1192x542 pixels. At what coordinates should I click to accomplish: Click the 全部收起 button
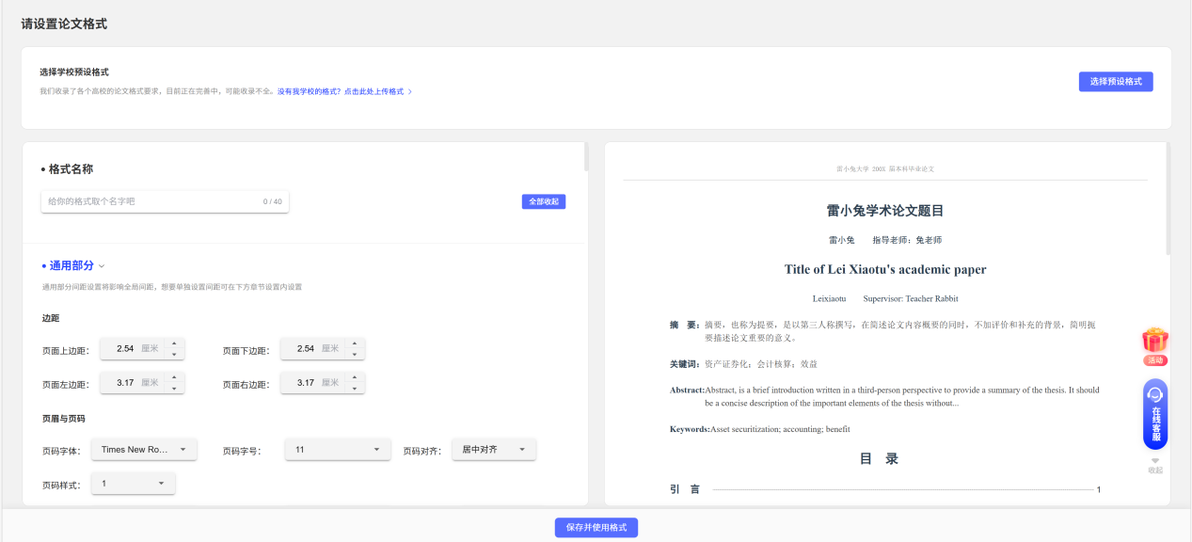click(544, 201)
